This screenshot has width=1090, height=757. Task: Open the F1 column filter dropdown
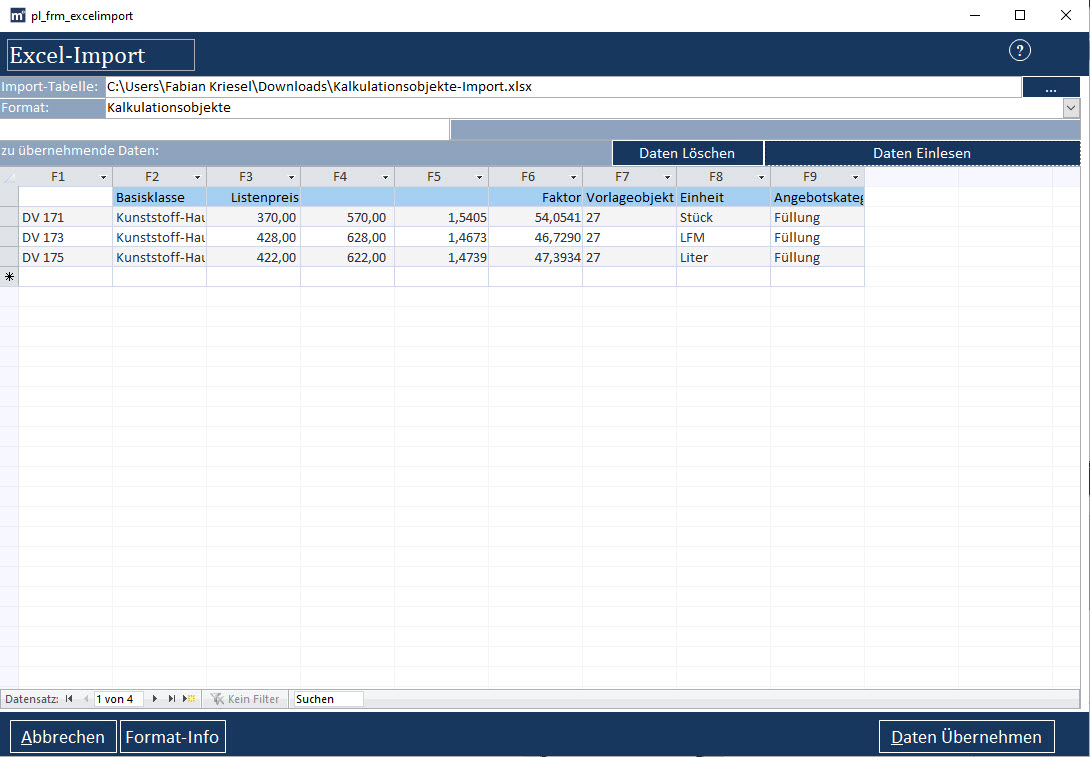pyautogui.click(x=103, y=177)
